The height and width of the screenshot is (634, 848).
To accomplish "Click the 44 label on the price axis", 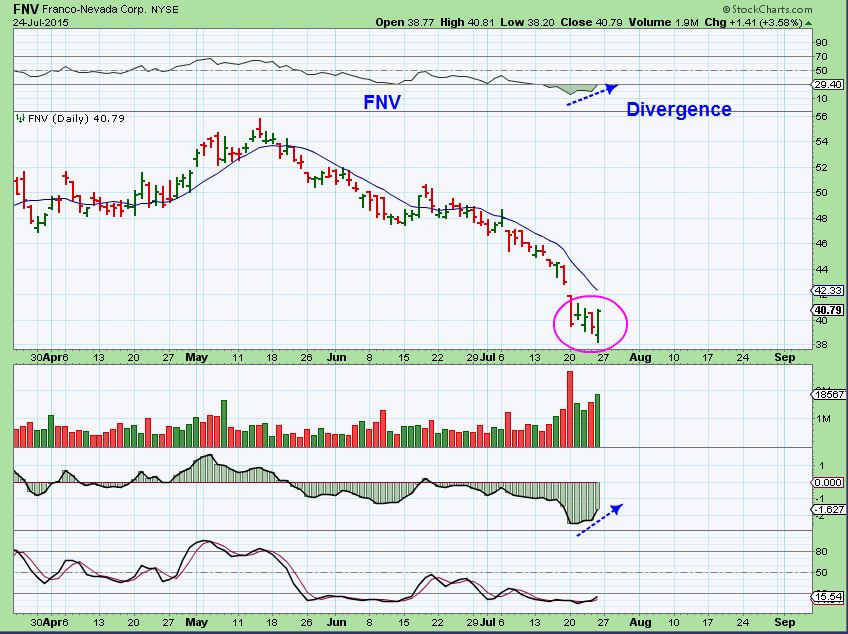I will (x=822, y=269).
